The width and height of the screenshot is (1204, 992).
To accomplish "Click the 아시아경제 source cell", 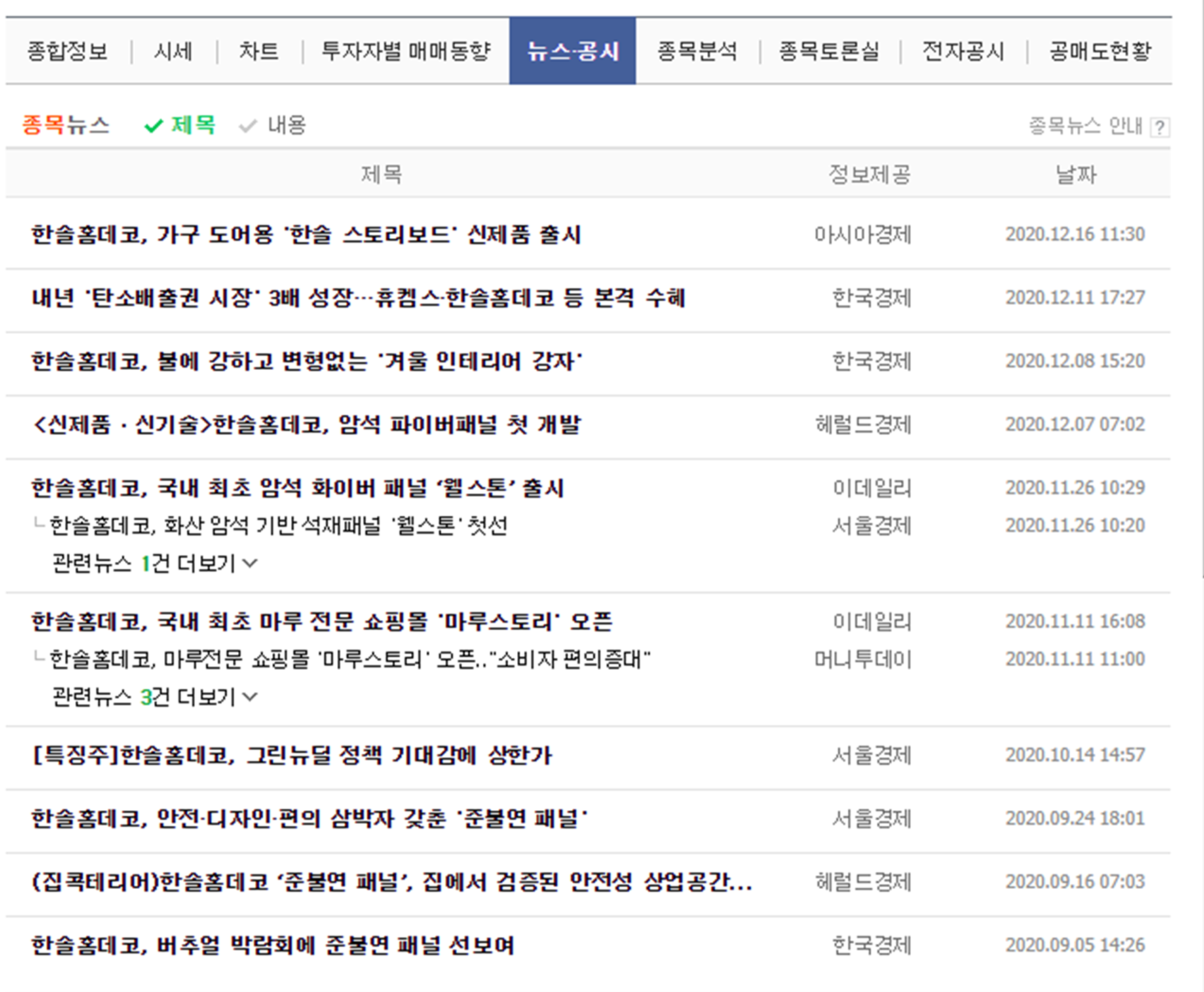I will pos(863,235).
